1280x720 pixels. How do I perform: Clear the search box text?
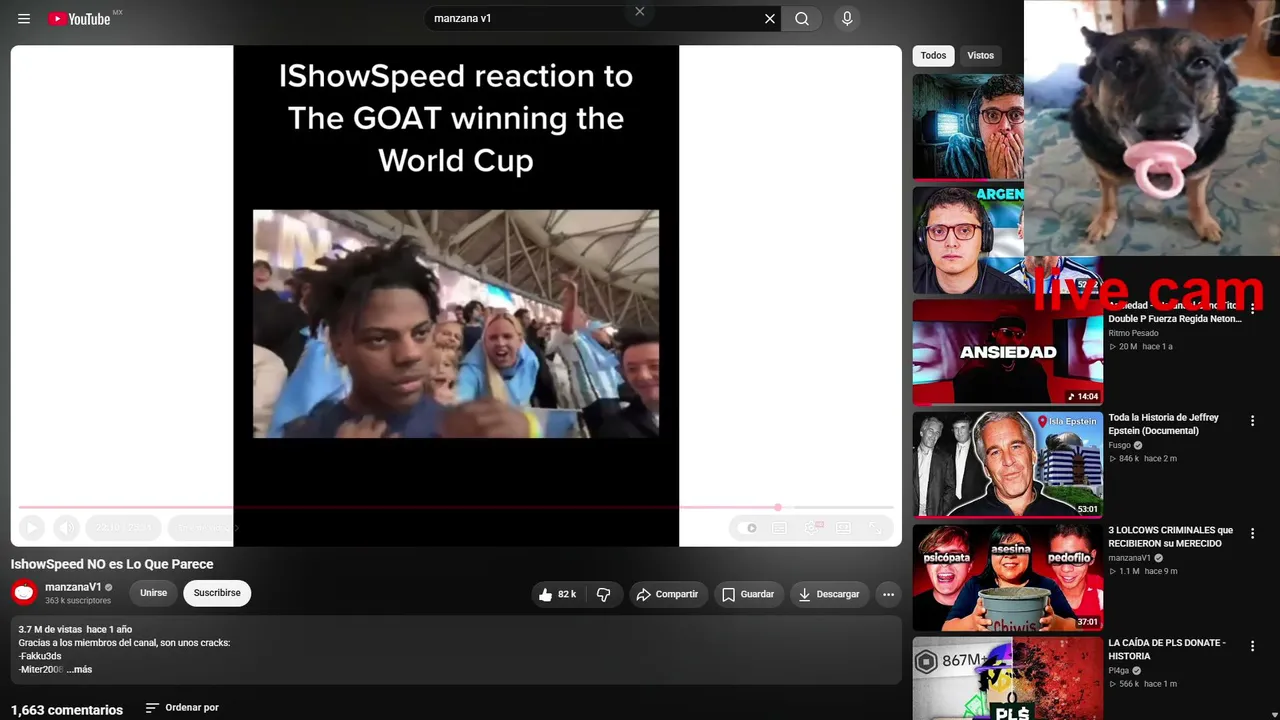tap(770, 19)
